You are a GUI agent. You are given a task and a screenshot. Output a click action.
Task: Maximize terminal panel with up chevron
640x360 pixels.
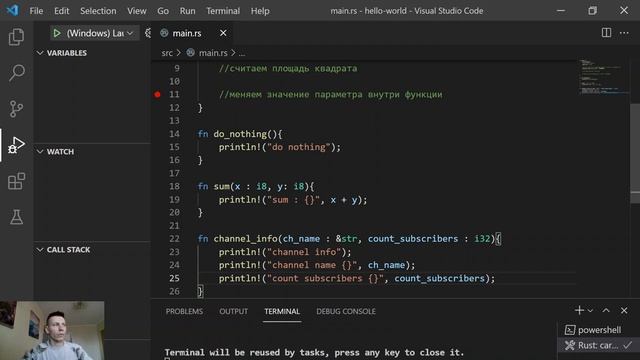[x=606, y=311]
